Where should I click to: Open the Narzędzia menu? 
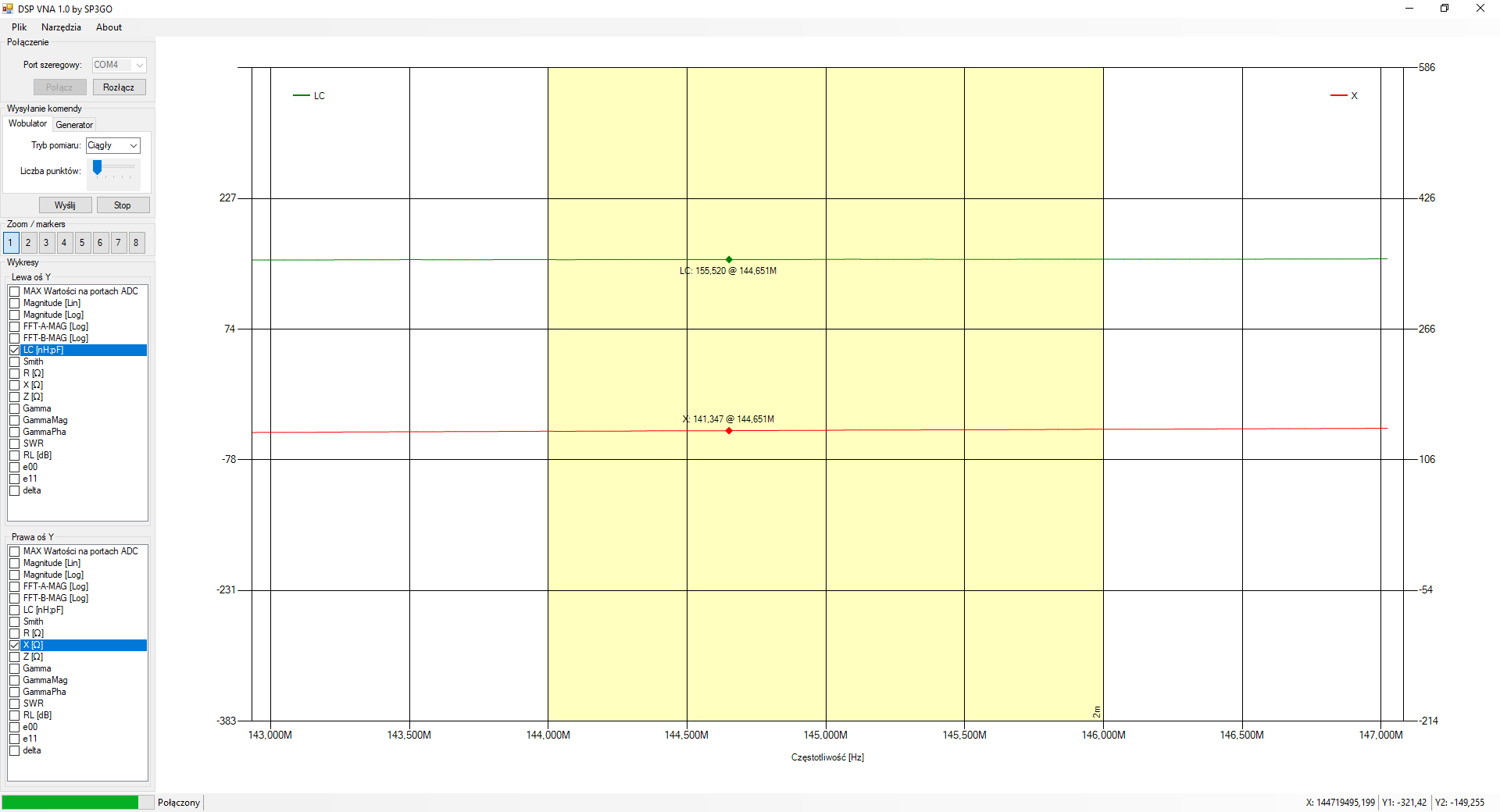click(61, 27)
